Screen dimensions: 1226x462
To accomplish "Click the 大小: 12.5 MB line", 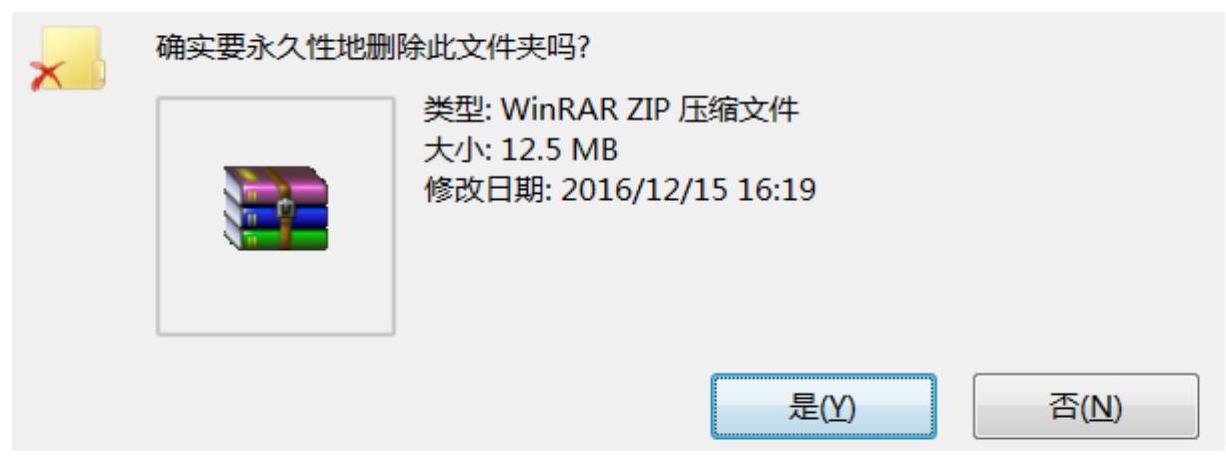I will click(x=522, y=149).
